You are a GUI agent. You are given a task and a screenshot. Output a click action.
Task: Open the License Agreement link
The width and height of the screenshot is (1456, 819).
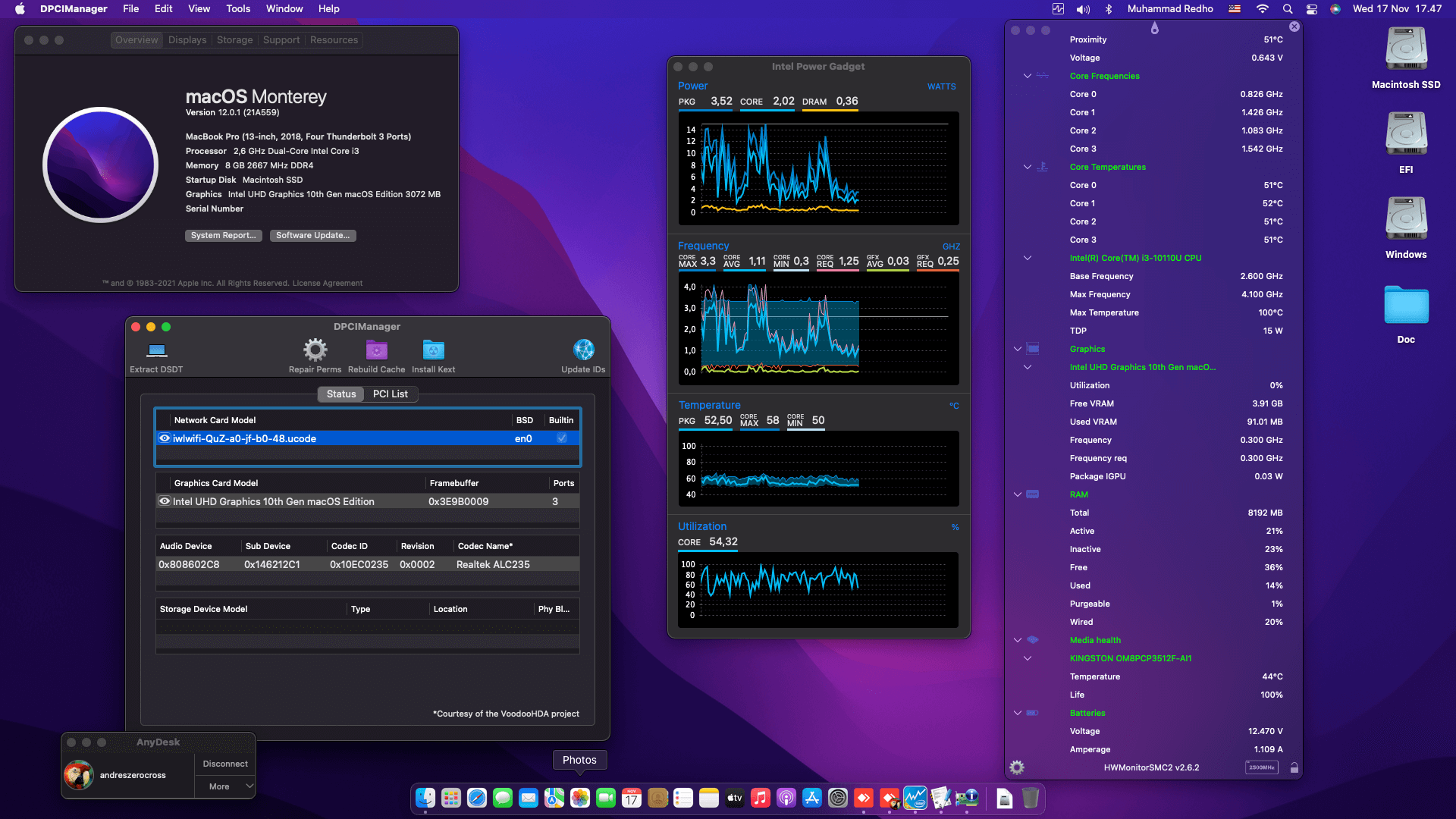328,283
